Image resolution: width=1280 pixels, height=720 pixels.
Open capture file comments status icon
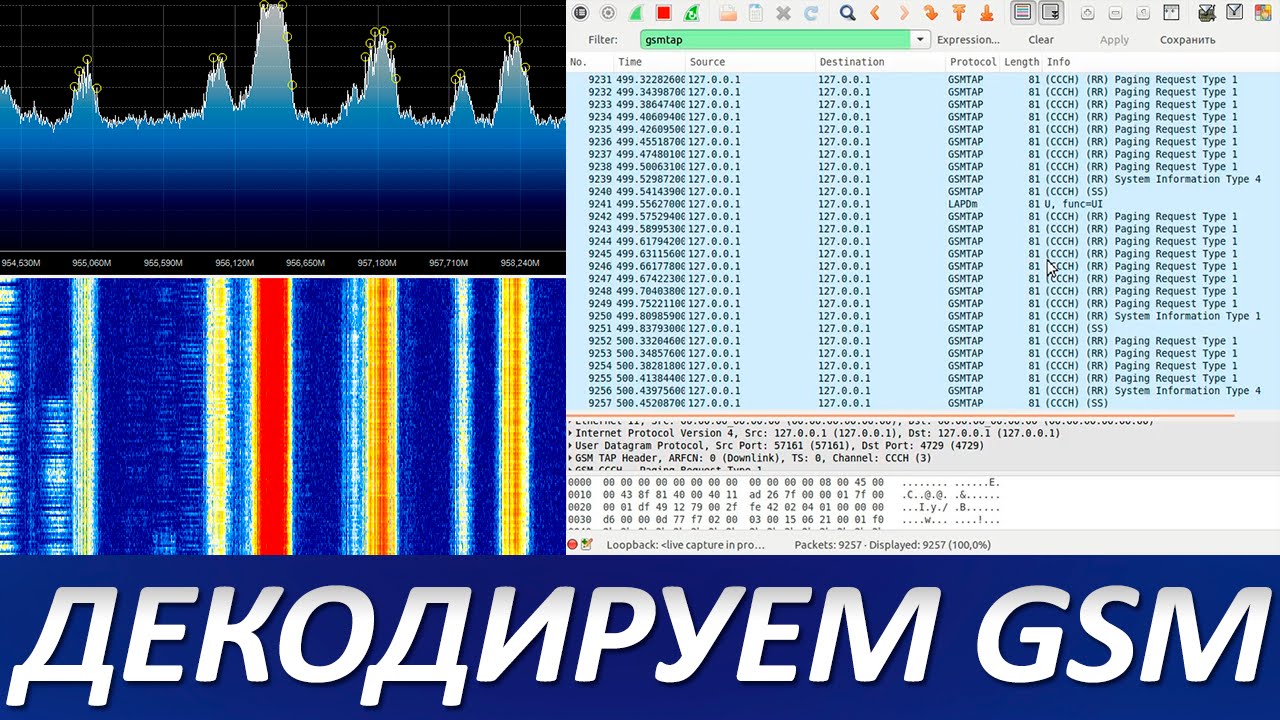point(587,545)
